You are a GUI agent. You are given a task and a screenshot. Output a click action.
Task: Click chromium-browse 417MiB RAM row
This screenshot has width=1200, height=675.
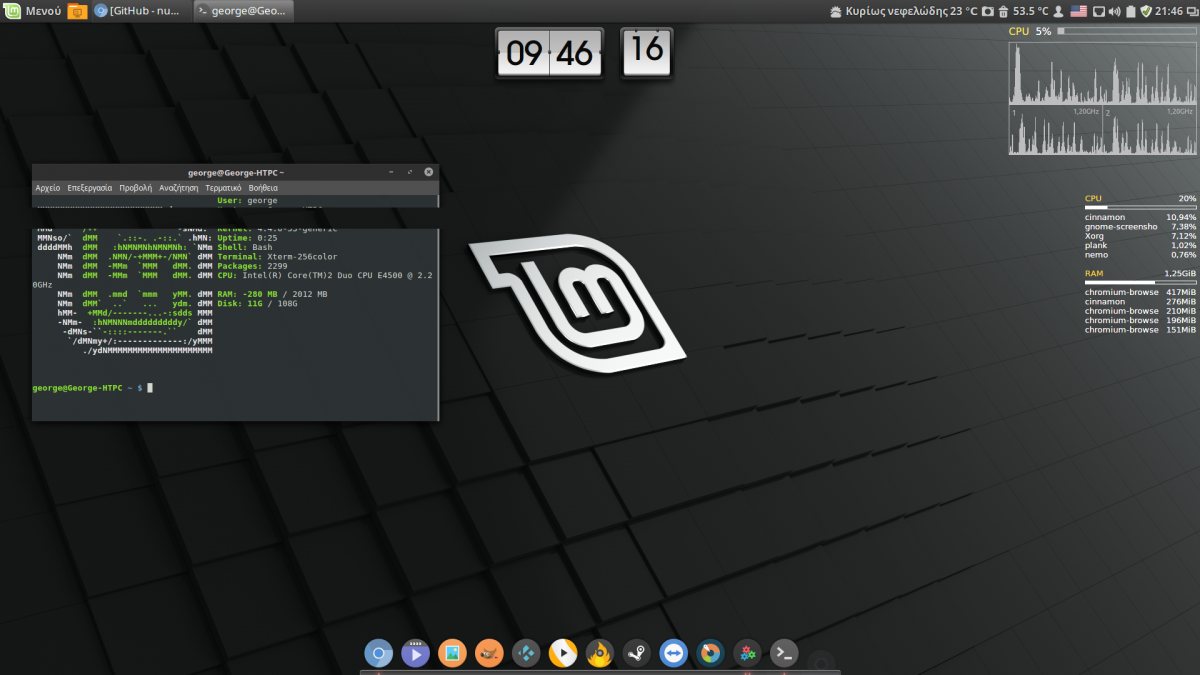(1140, 292)
